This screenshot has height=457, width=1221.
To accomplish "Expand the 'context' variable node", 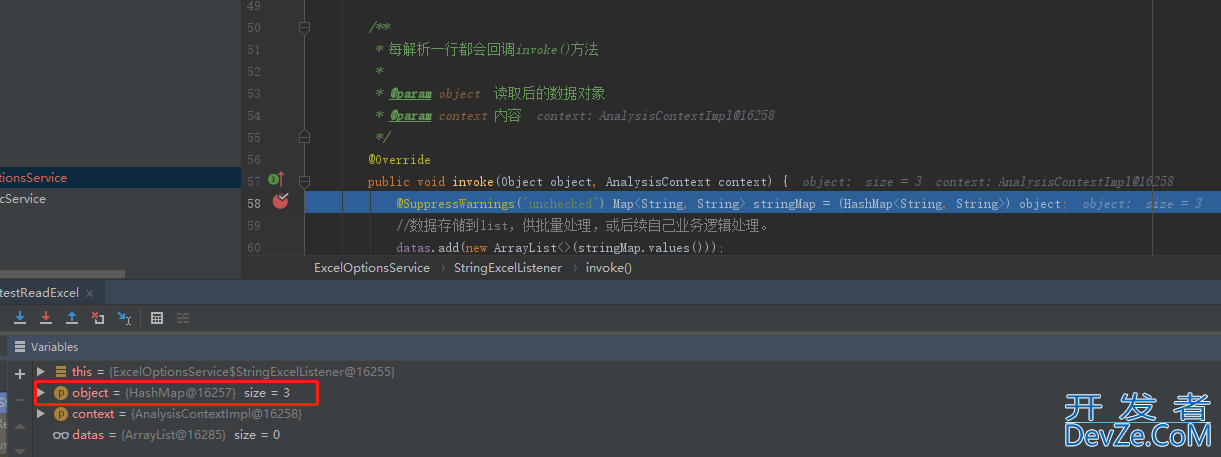I will [x=41, y=414].
